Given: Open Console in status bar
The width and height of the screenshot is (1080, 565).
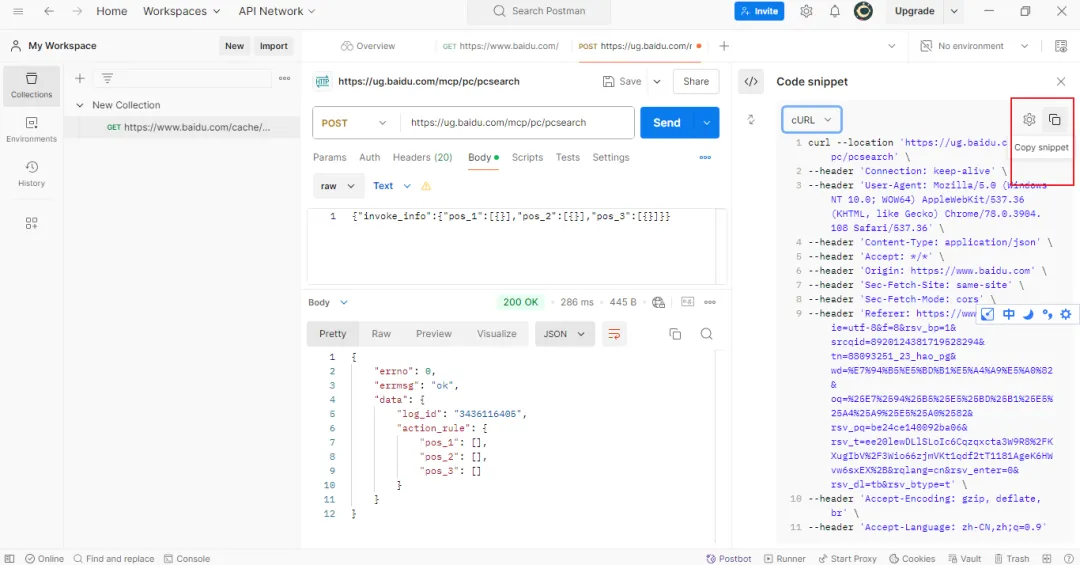Looking at the screenshot, I should (x=187, y=559).
